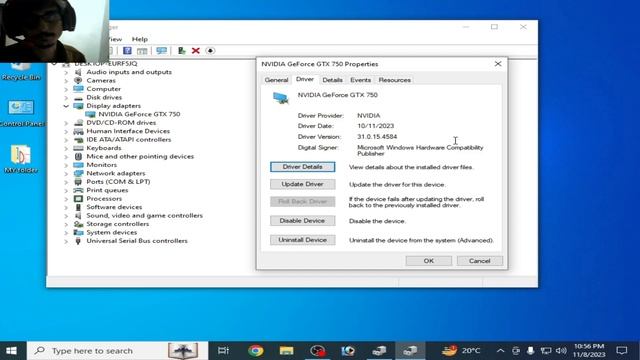Click the properties view toolbar icon

pos(142,51)
